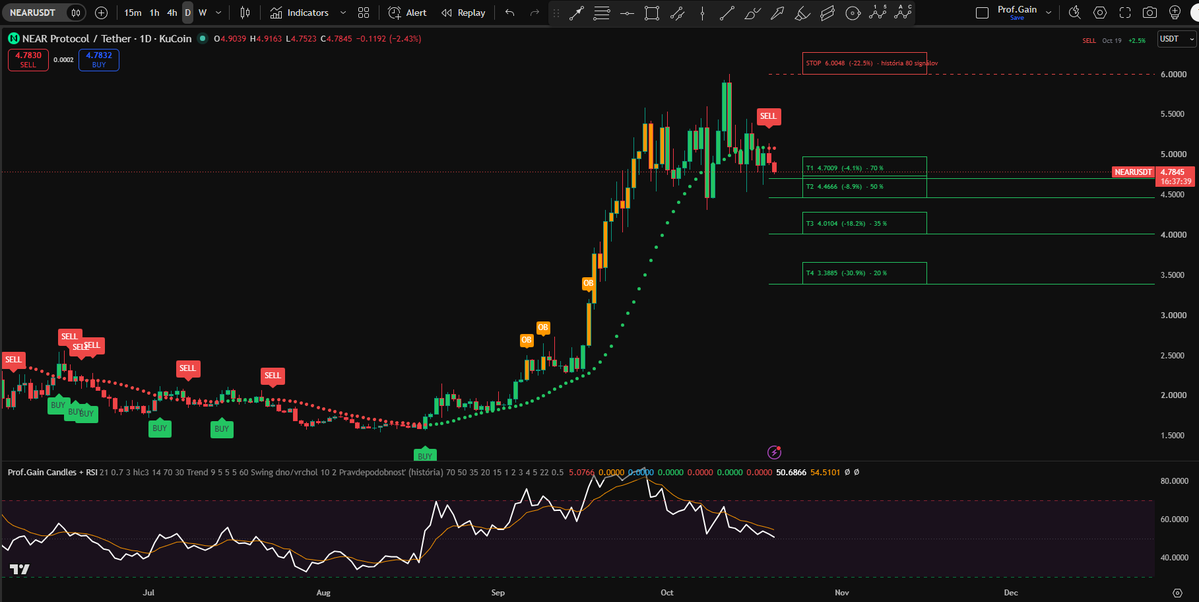Select the horizontal line tool
Screen dimensions: 1199x602
pos(627,13)
